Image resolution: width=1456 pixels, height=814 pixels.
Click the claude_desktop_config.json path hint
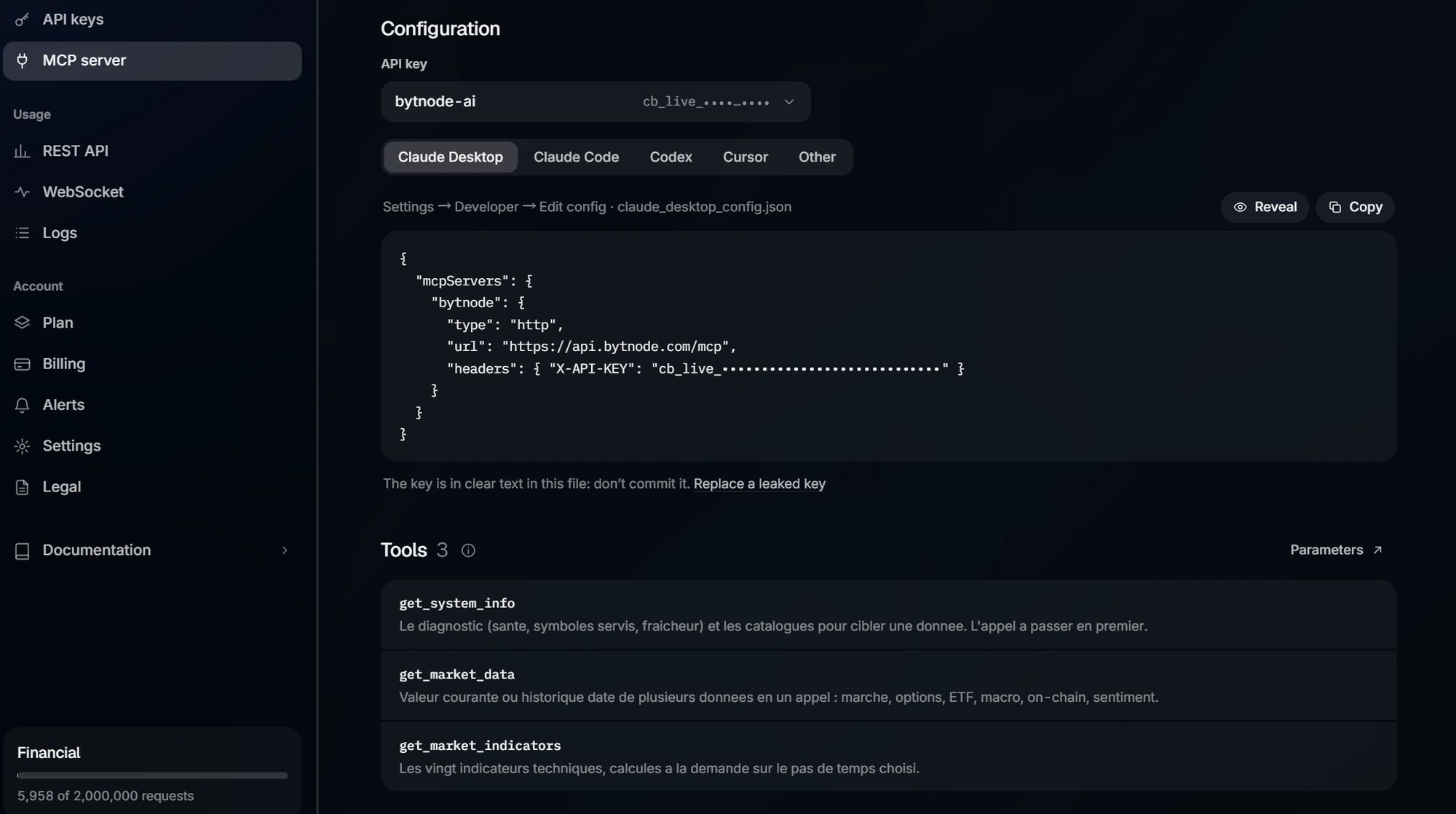click(x=704, y=208)
